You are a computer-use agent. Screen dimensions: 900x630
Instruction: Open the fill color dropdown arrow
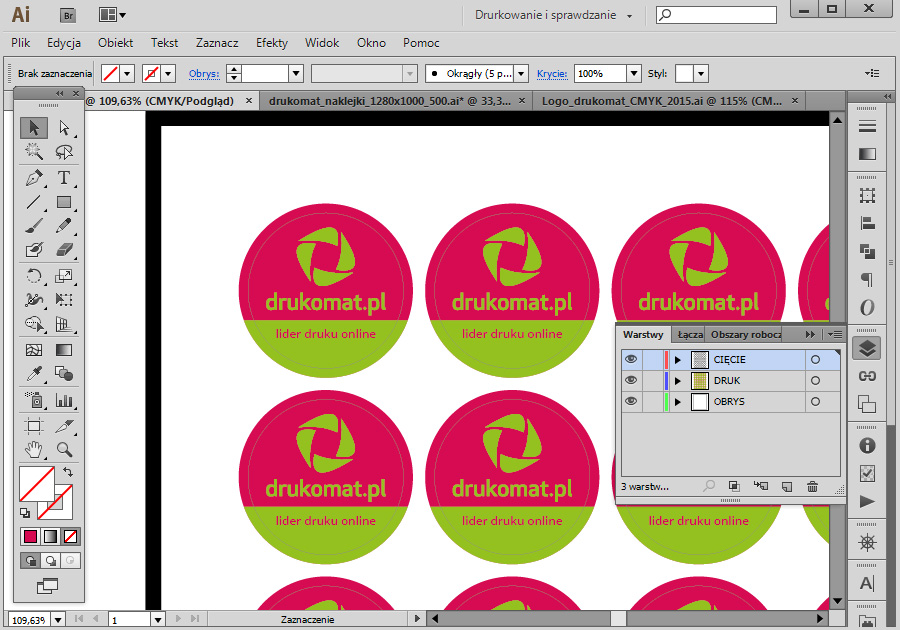(x=127, y=73)
